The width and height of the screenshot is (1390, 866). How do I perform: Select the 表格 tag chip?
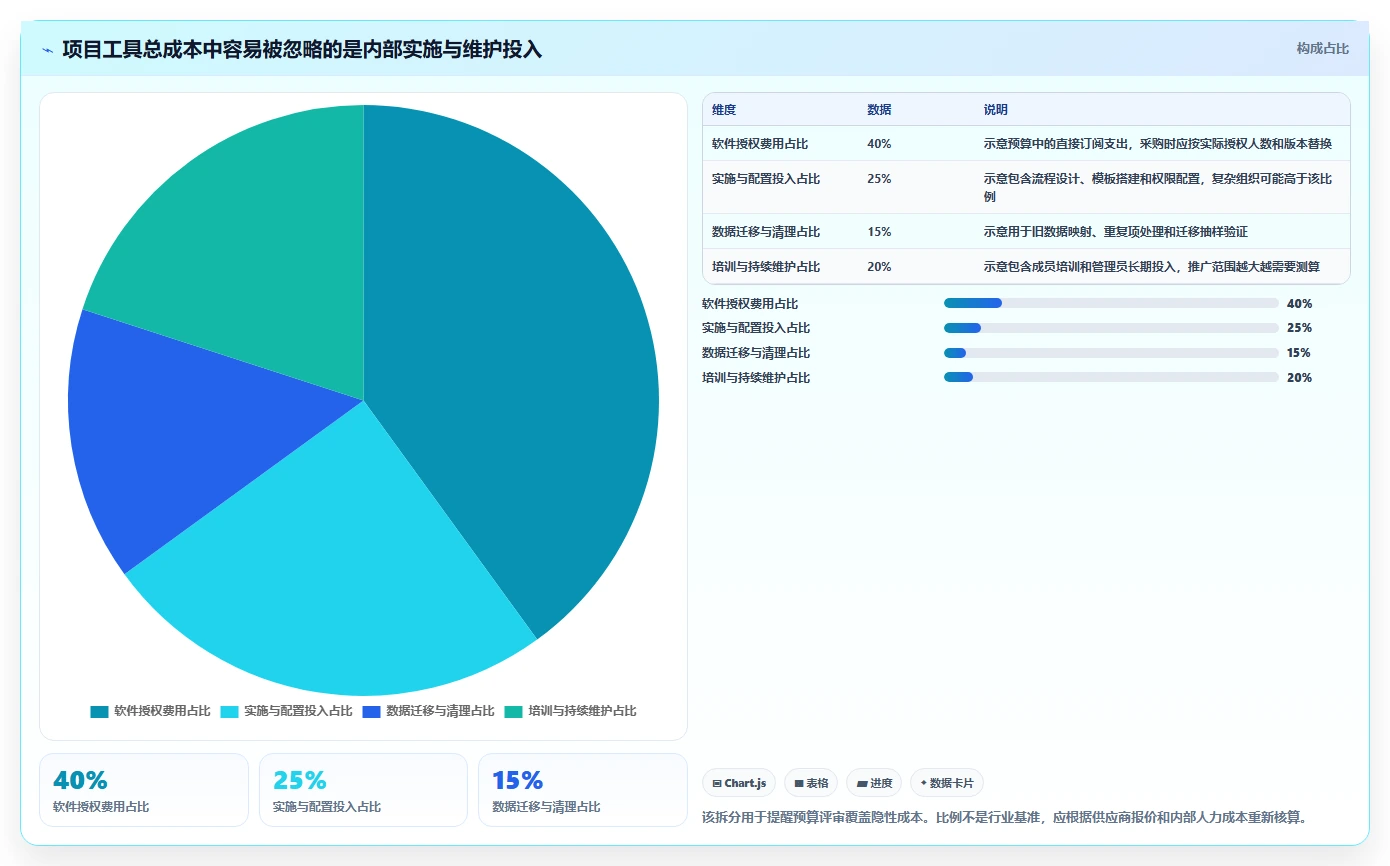(x=811, y=783)
